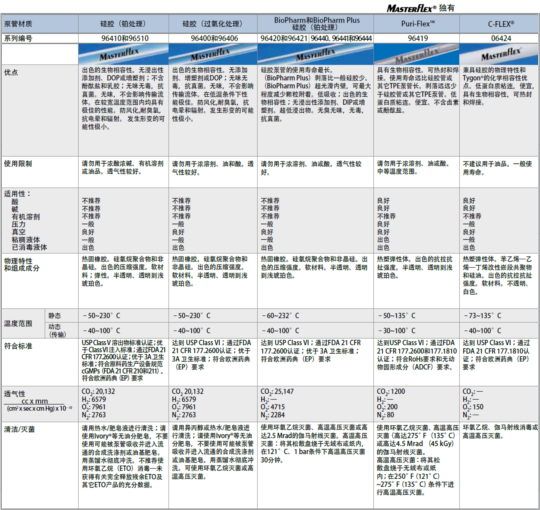540x510 pixels.
Task: Click the standards text in the C-FLEX column
Action: coord(497,355)
